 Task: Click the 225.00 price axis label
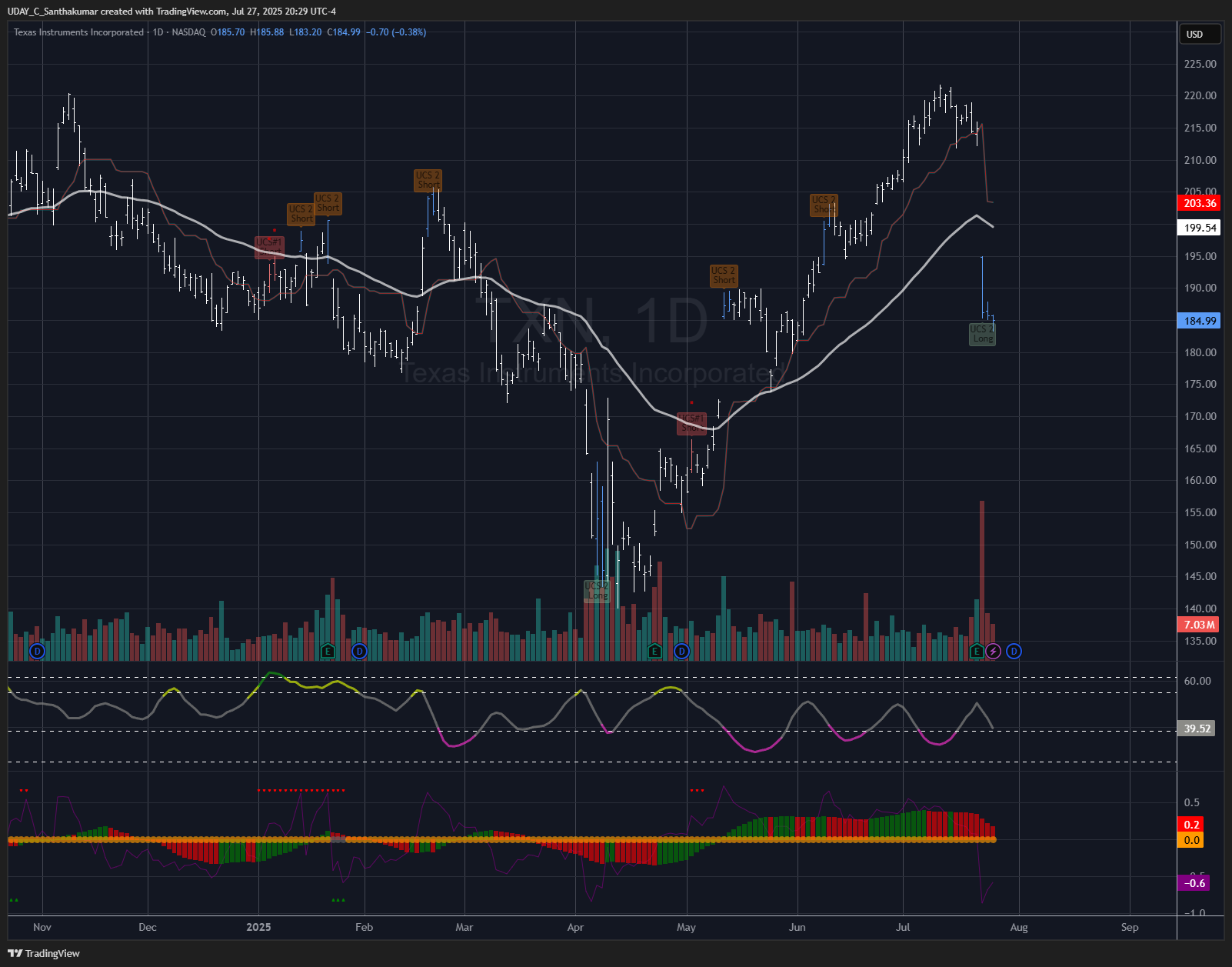[x=1200, y=64]
